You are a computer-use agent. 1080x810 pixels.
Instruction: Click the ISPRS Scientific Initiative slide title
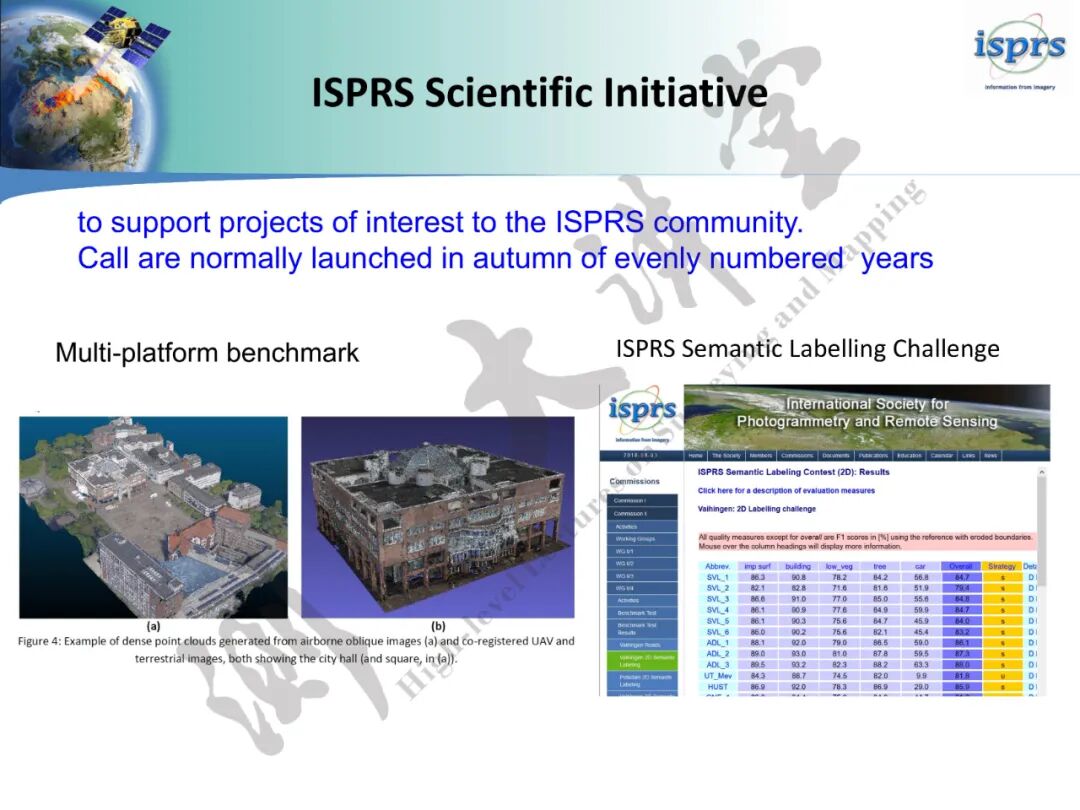539,92
